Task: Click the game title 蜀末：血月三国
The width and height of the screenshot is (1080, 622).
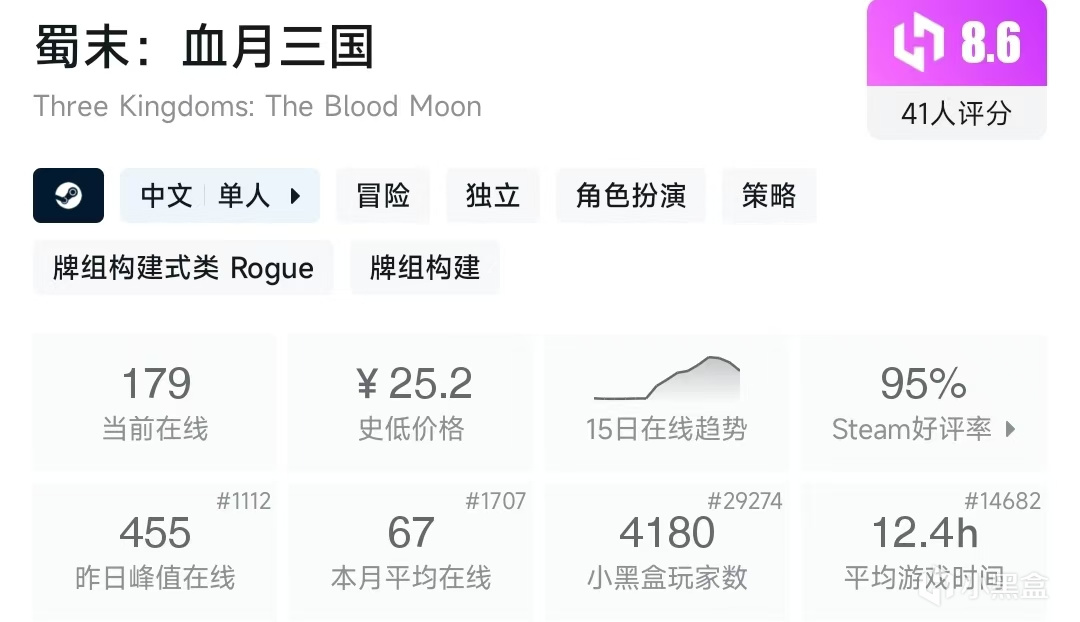Action: pyautogui.click(x=204, y=47)
